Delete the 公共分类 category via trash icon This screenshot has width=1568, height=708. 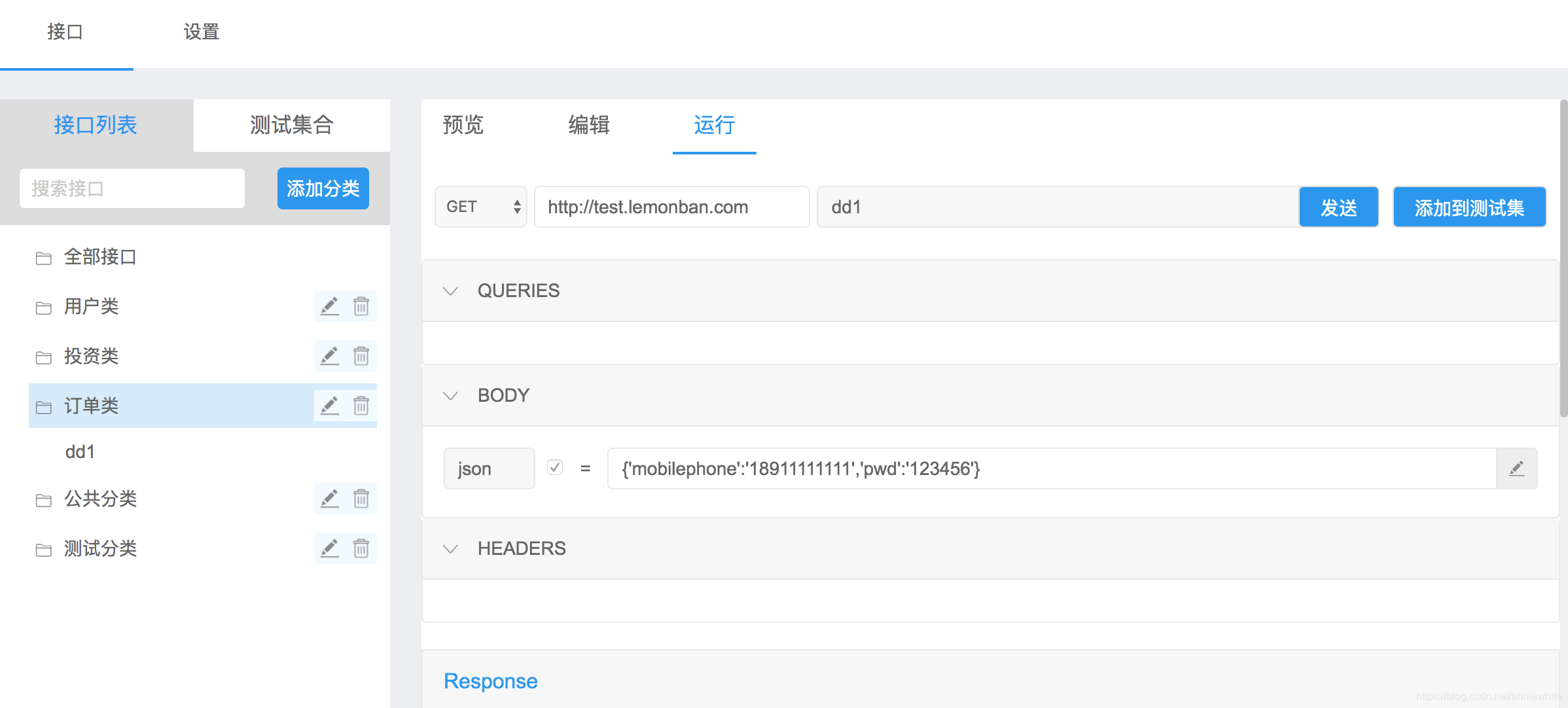(361, 499)
